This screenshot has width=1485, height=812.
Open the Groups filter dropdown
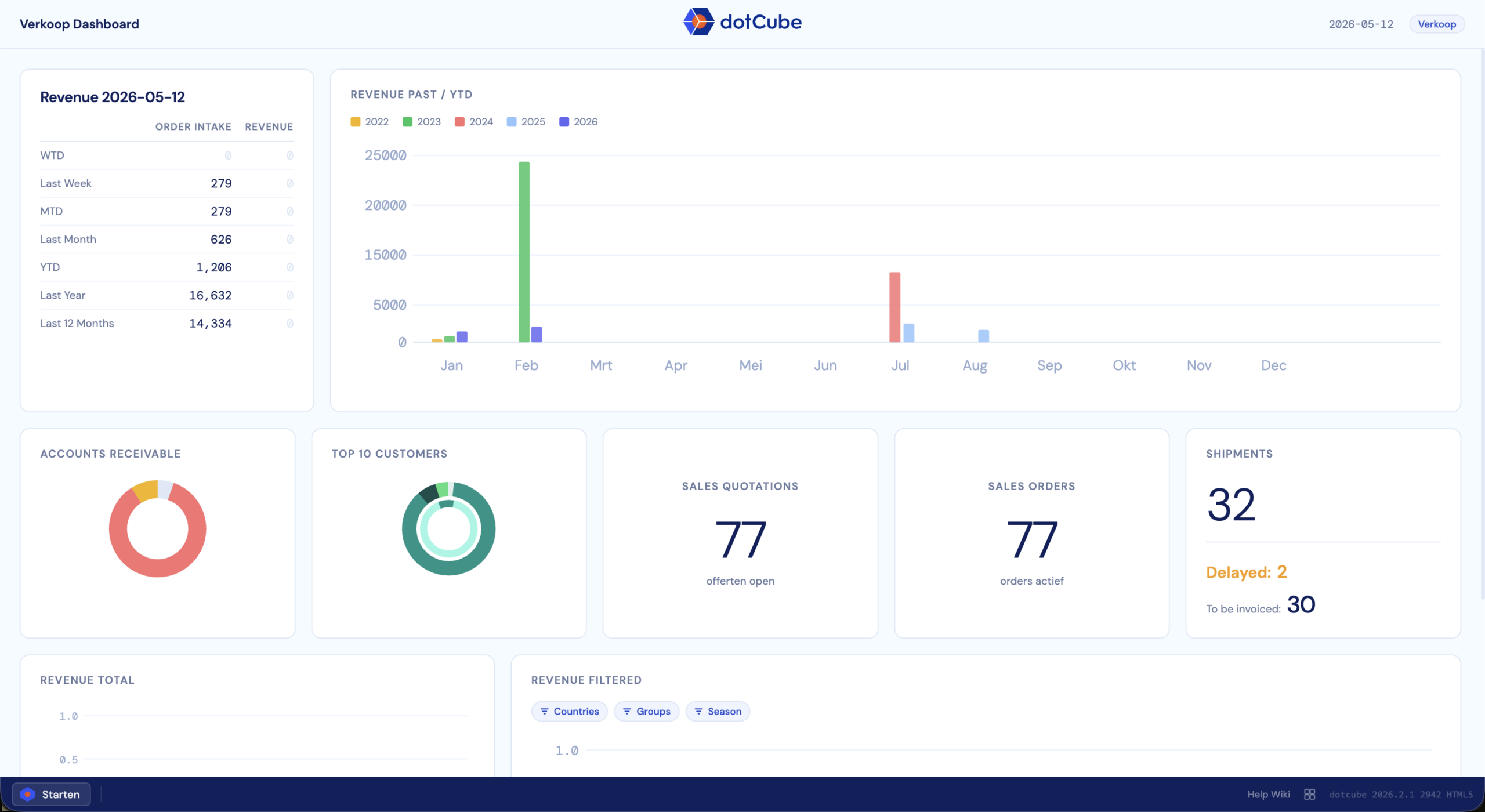tap(646, 711)
